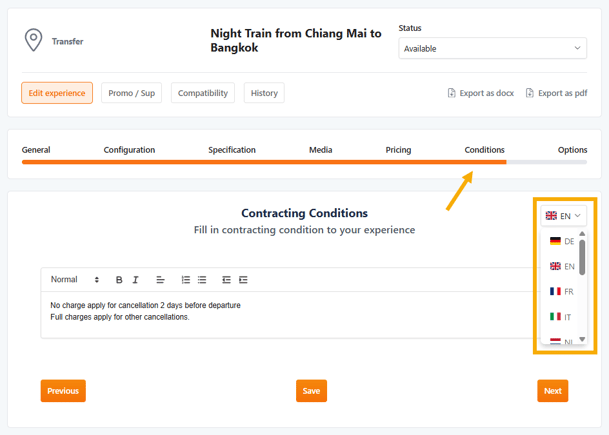
Task: Open the Status dropdown showing Available
Action: pos(492,48)
